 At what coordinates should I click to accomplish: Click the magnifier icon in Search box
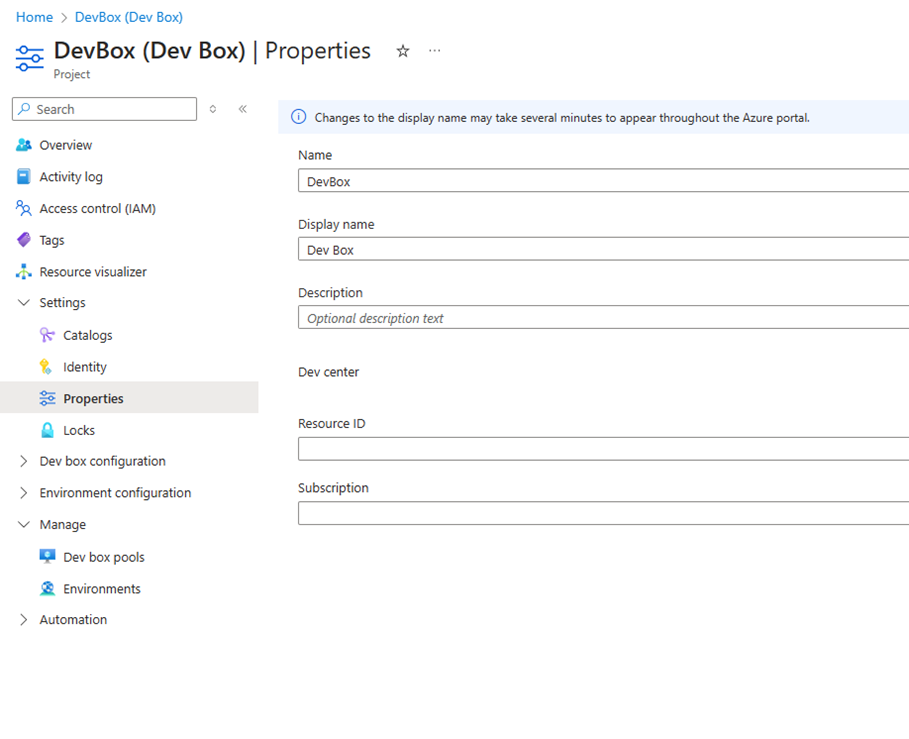tap(24, 109)
